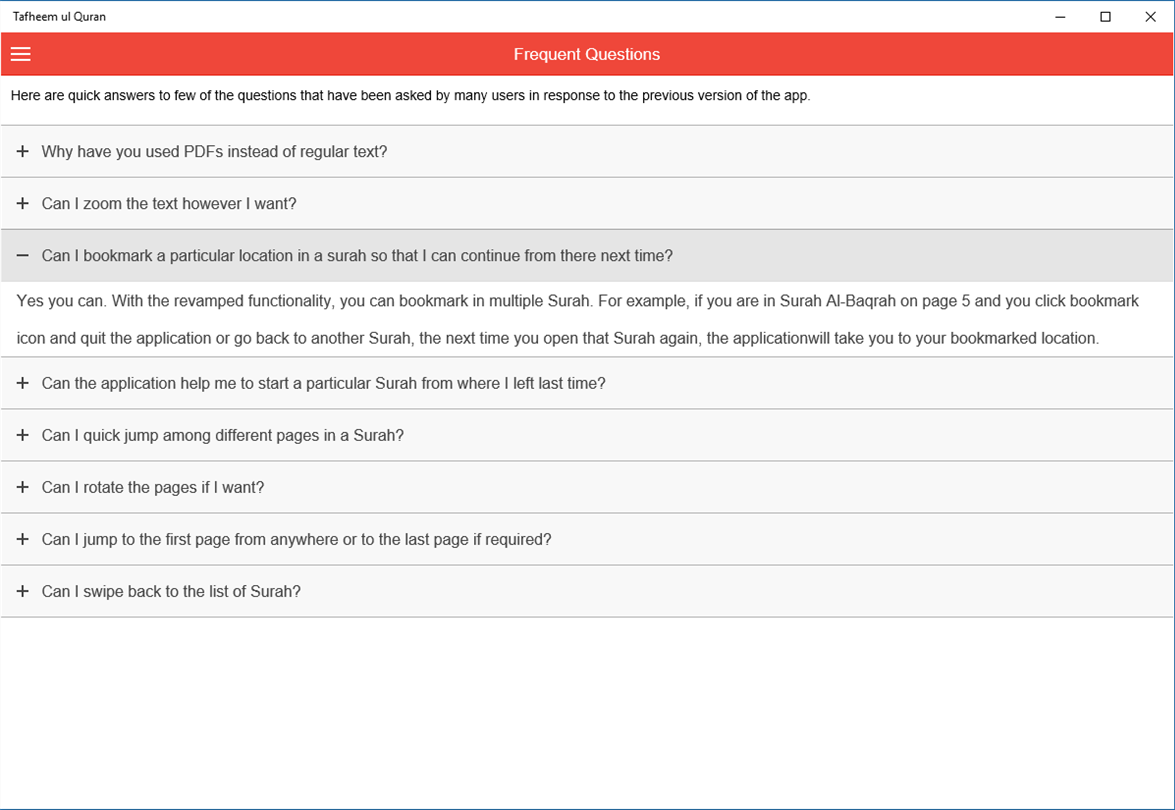Expand 'Can I zoom the text' question

coord(169,204)
